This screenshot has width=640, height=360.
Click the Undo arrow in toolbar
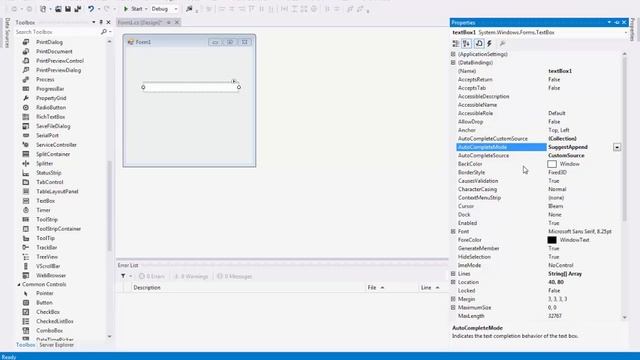click(x=91, y=9)
